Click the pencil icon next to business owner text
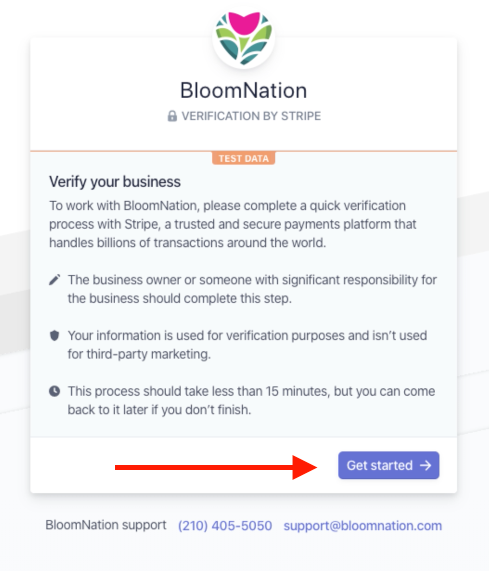Image resolution: width=489 pixels, height=571 pixels. pos(55,280)
